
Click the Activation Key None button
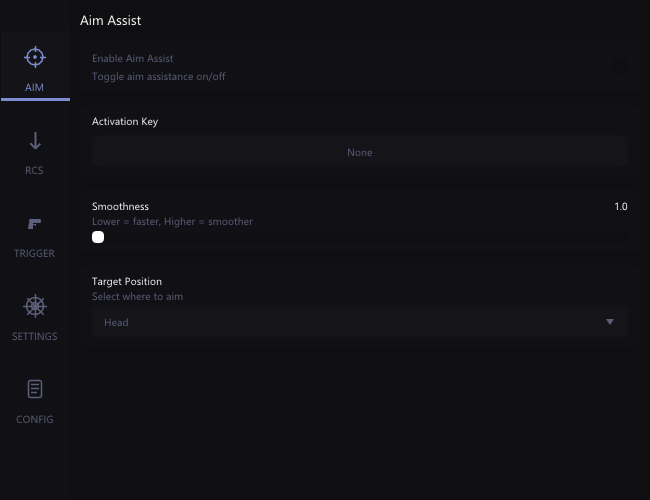[x=359, y=151]
